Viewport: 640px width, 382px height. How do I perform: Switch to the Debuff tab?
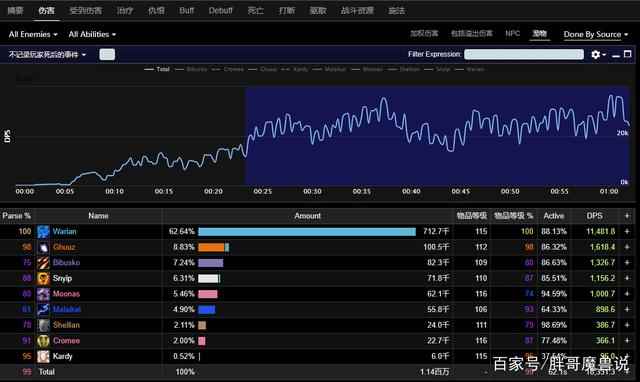coord(220,11)
